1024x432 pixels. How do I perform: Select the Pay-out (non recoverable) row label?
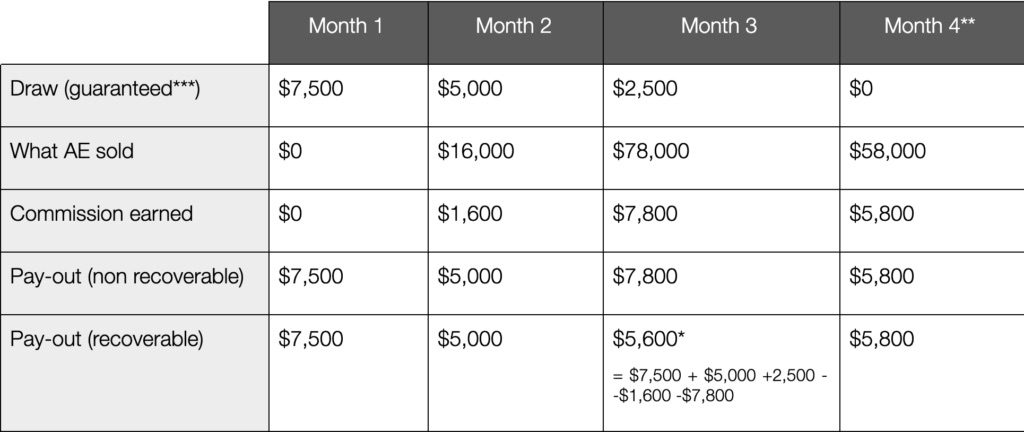[x=127, y=277]
